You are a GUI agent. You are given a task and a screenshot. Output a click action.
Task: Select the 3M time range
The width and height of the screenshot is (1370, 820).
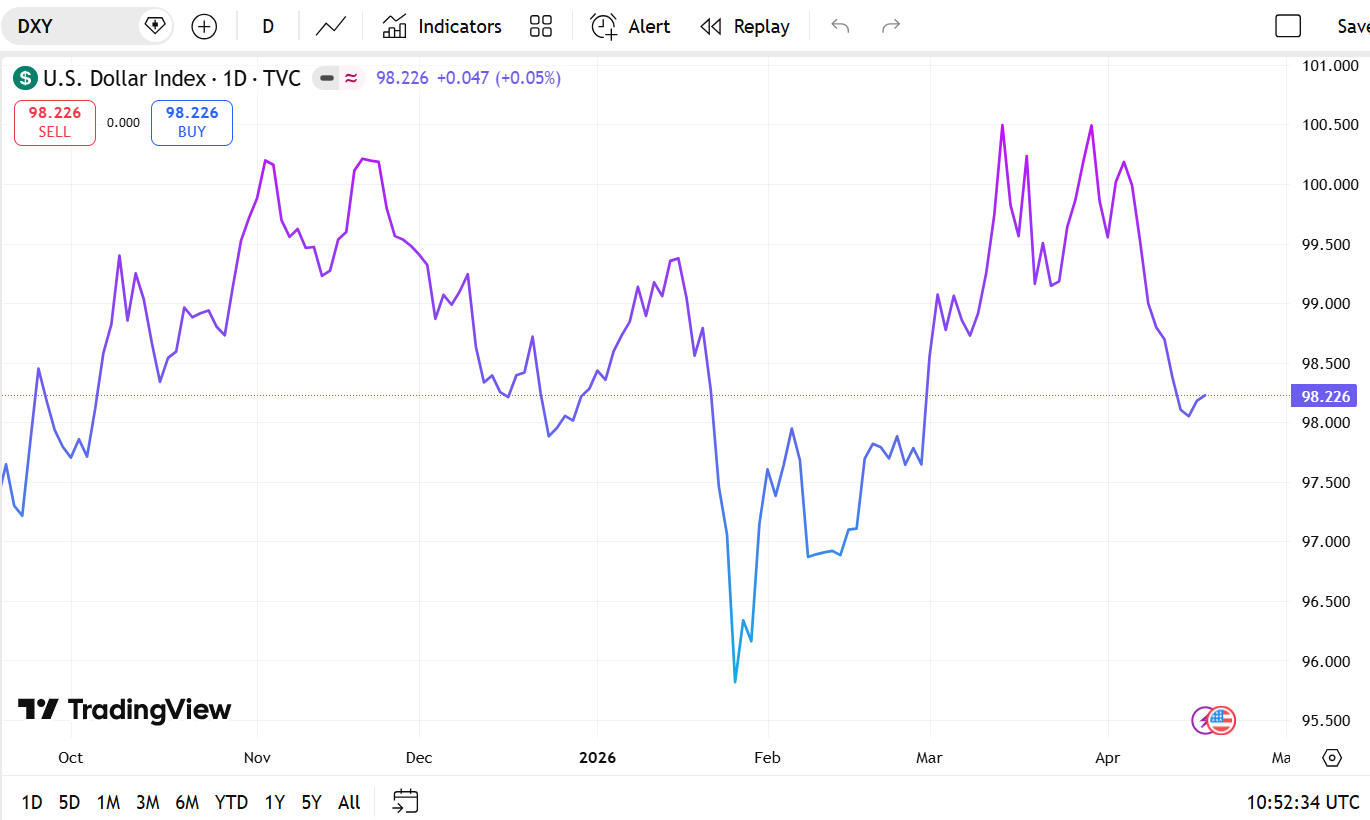click(148, 802)
